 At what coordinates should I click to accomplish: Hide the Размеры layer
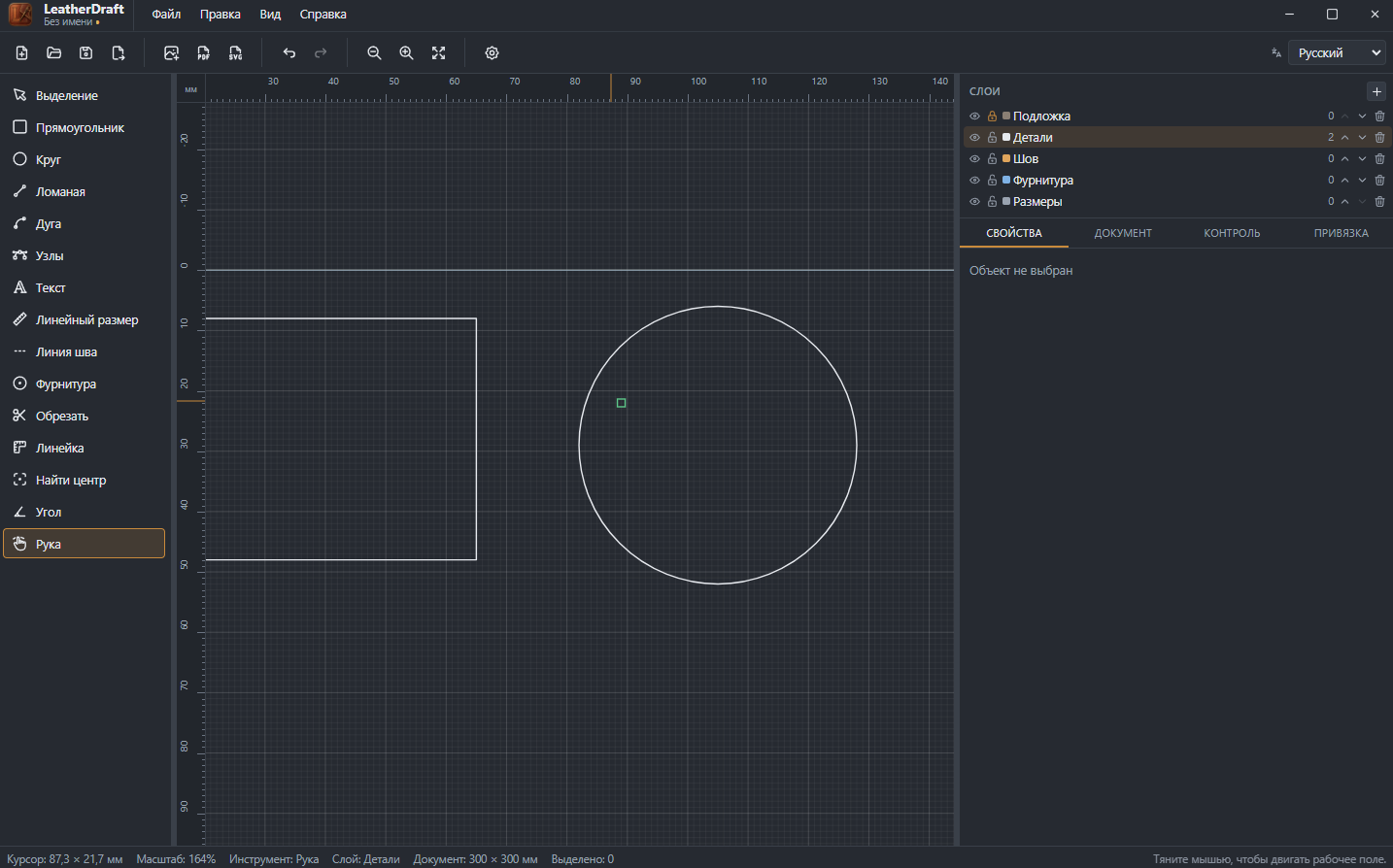coord(975,202)
